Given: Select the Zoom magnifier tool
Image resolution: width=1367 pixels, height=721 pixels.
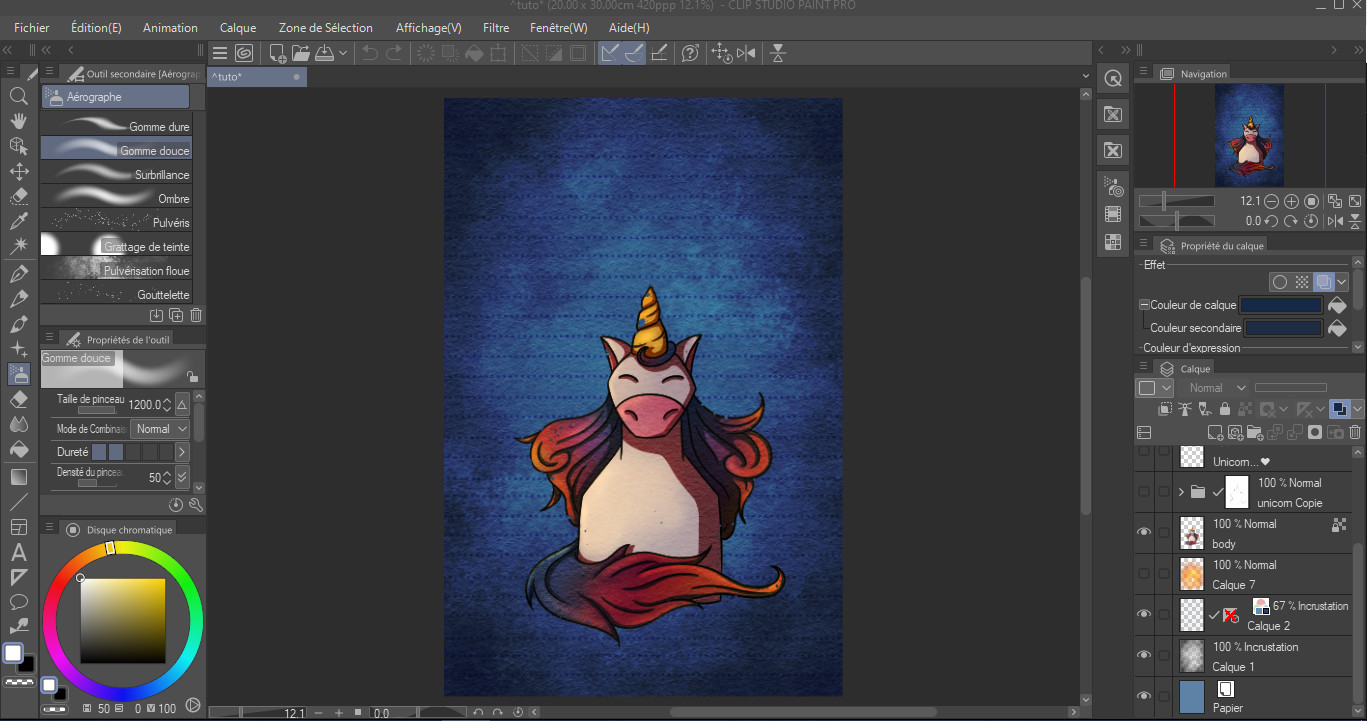Looking at the screenshot, I should [x=19, y=96].
